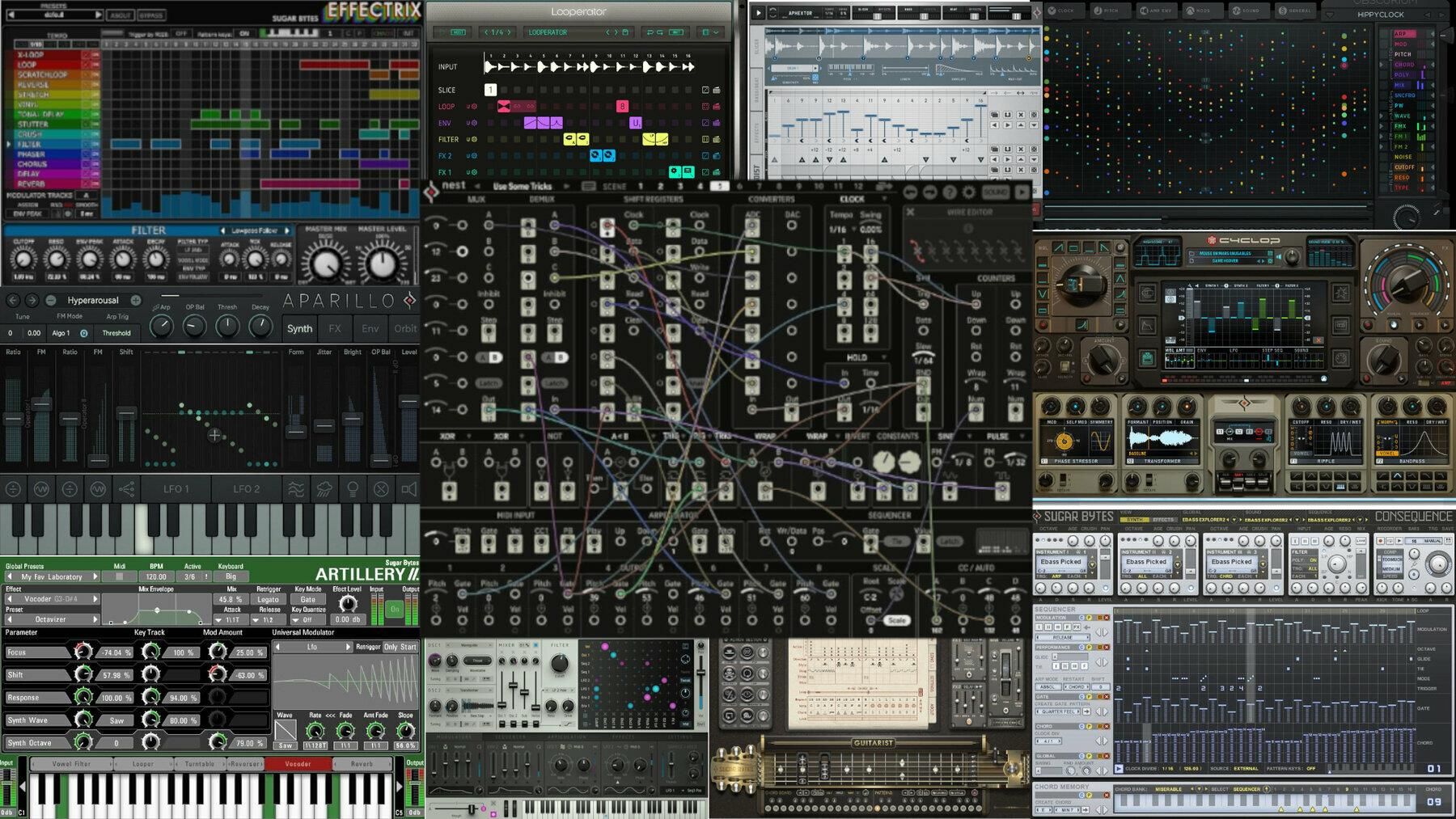The image size is (1456, 819).
Task: Open the Lowpass Follow filter type selector
Action: point(256,230)
